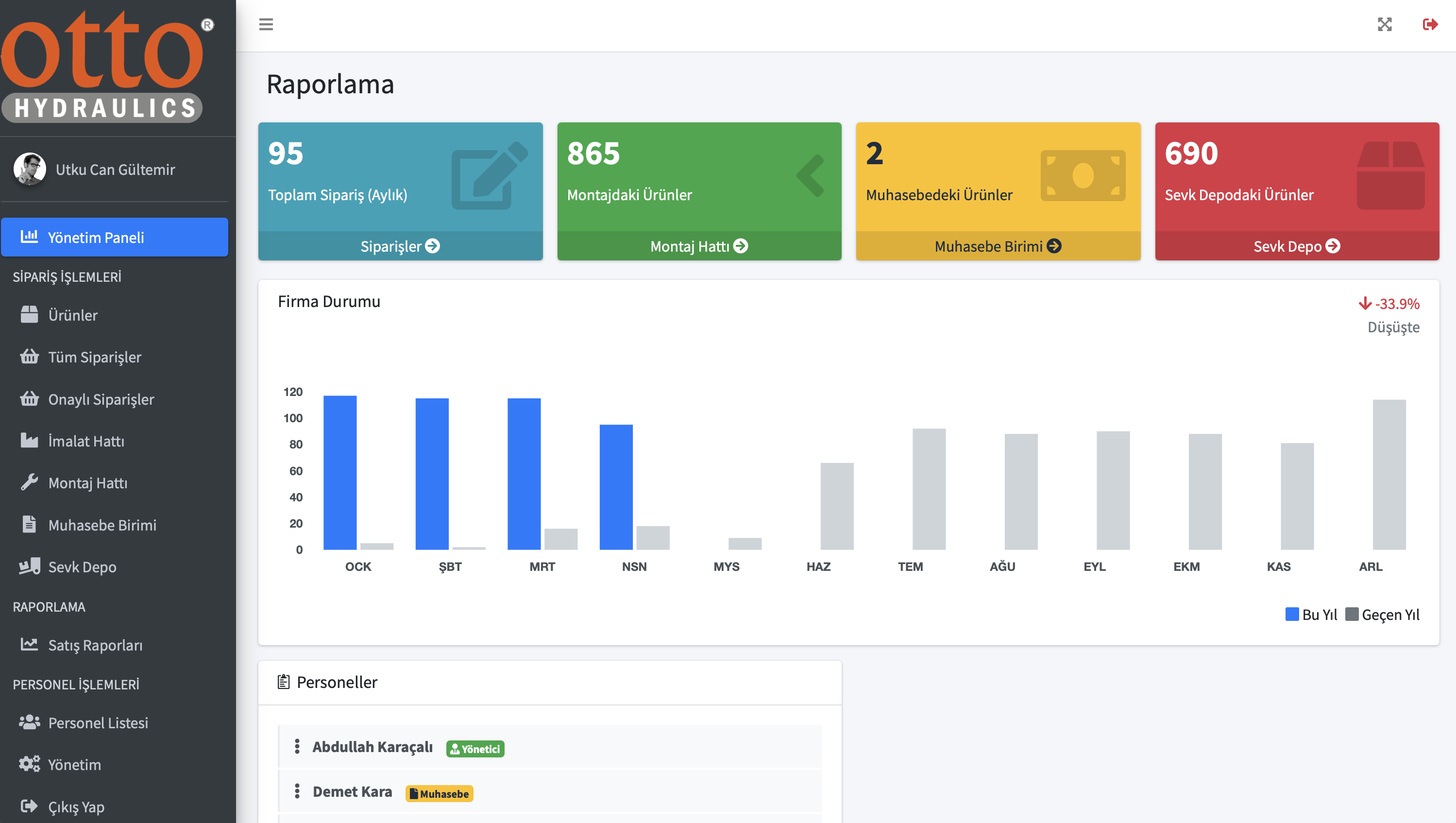Viewport: 1456px width, 823px height.
Task: Click the money bill icon on accounting card
Action: tap(1083, 176)
